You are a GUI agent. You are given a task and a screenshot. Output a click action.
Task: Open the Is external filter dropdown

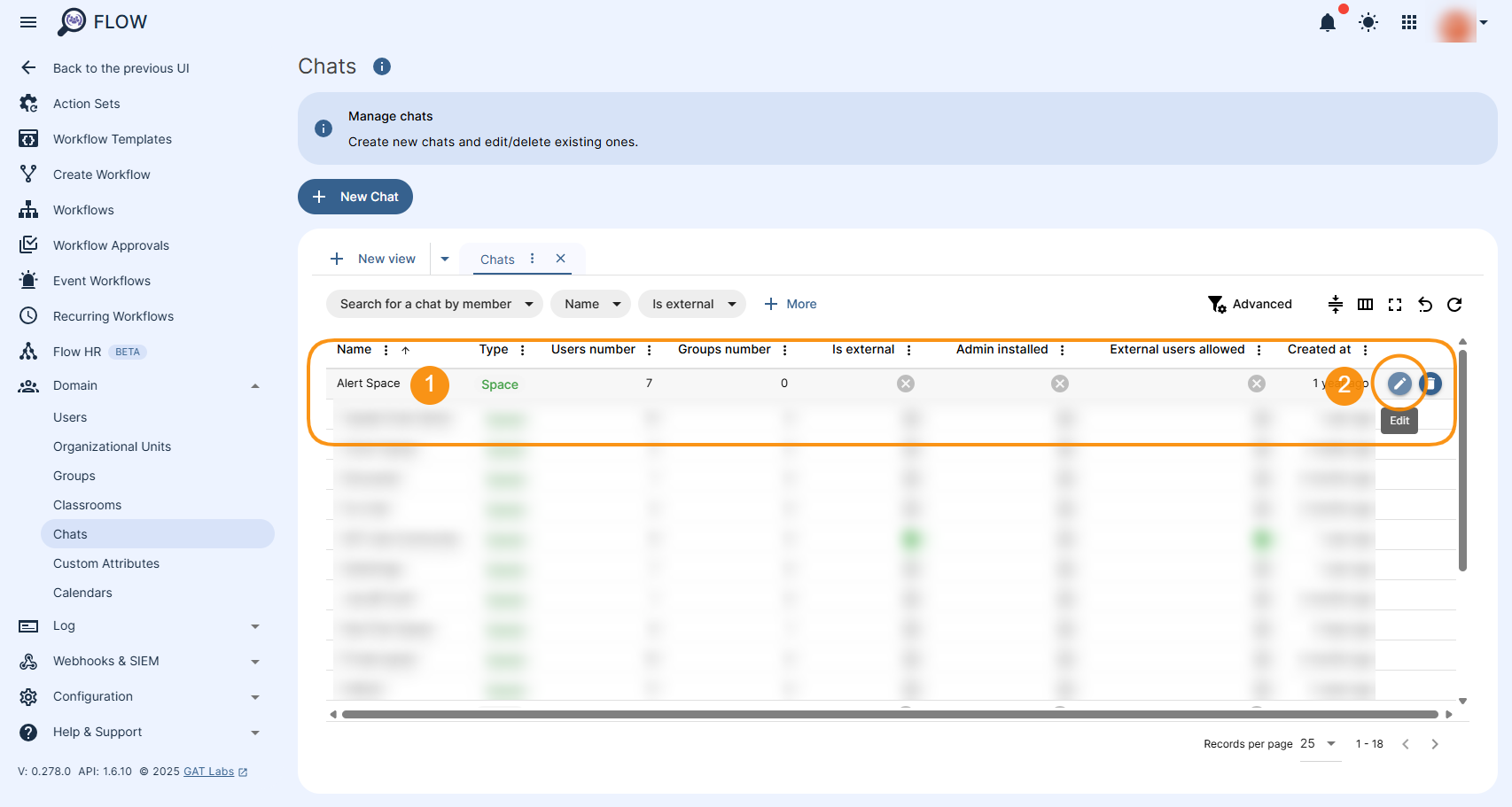click(x=692, y=304)
